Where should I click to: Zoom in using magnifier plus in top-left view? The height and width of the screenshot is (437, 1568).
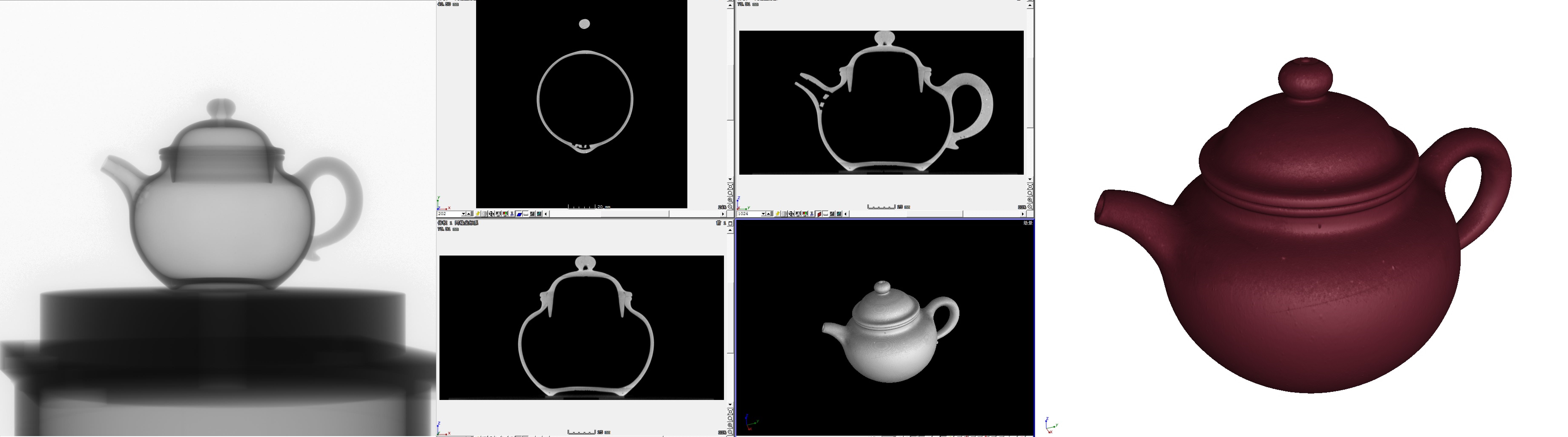pyautogui.click(x=730, y=200)
